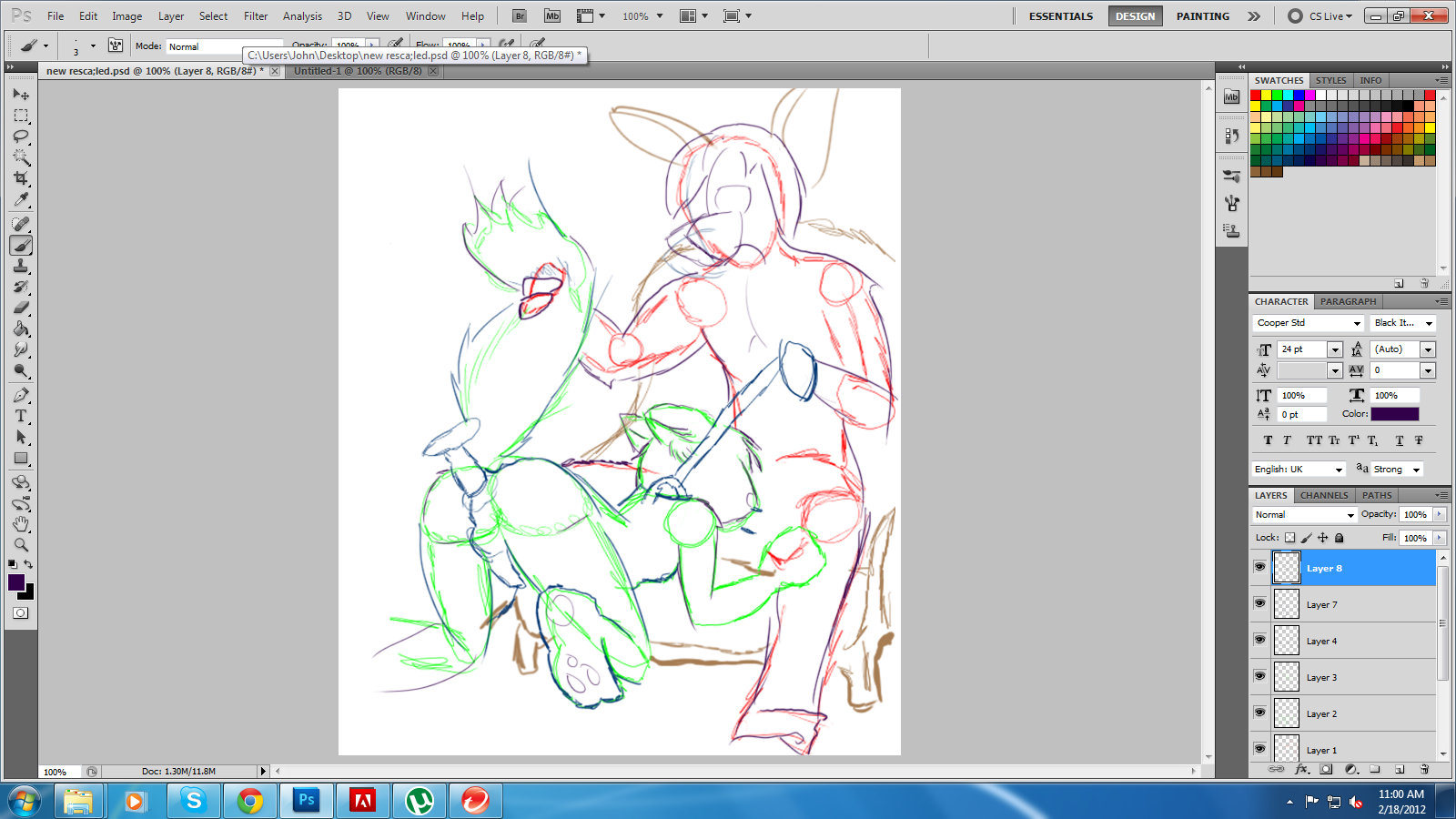
Task: Open the font family dropdown Cooper Std
Action: point(1357,323)
